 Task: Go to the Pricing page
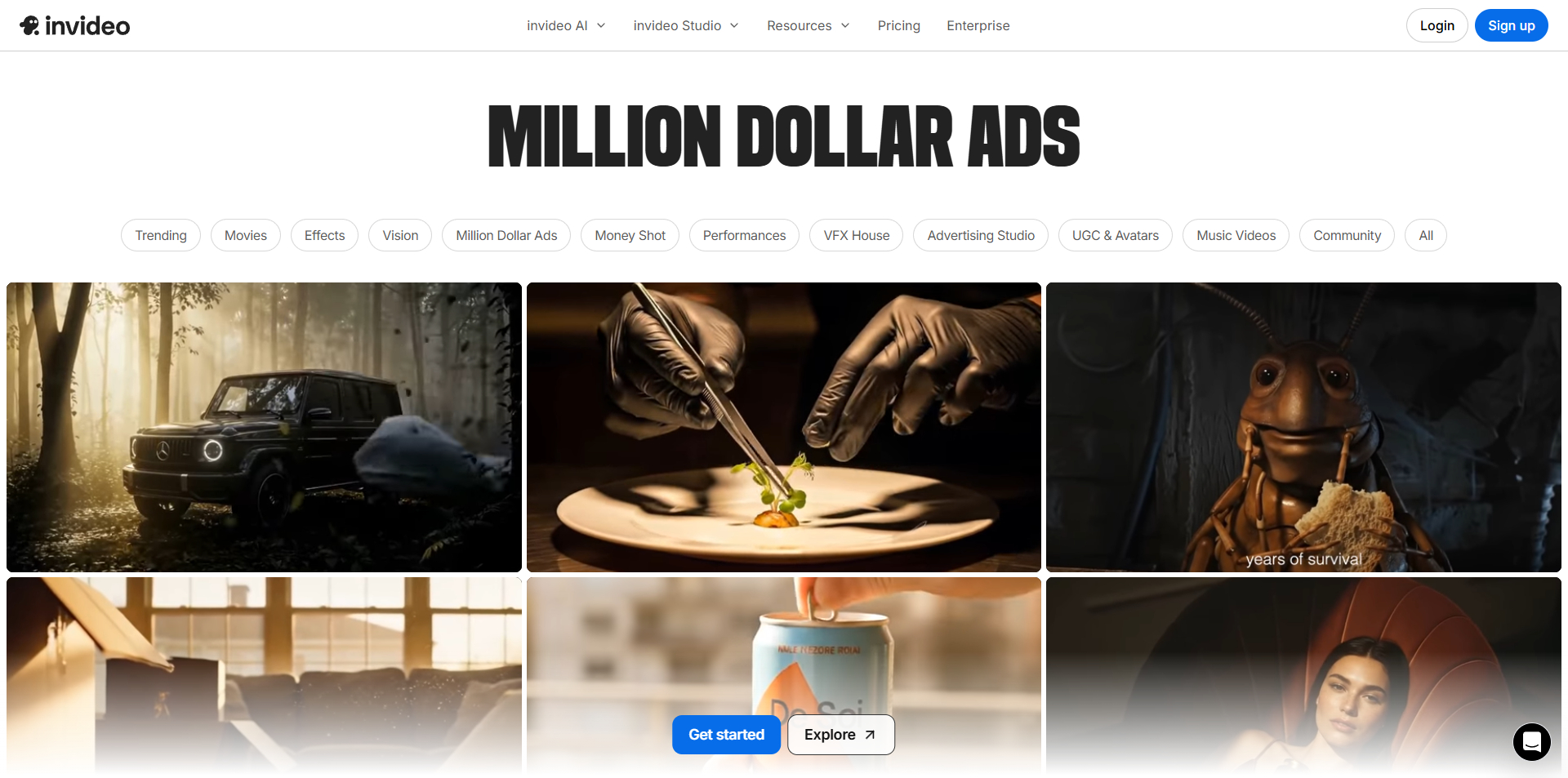(899, 25)
